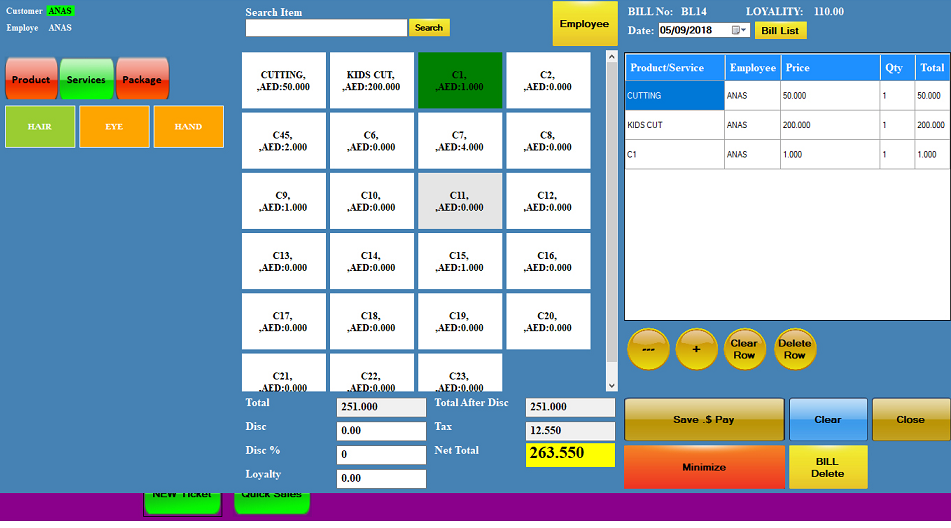The height and width of the screenshot is (528, 951).
Task: Click the Search button
Action: coord(429,28)
